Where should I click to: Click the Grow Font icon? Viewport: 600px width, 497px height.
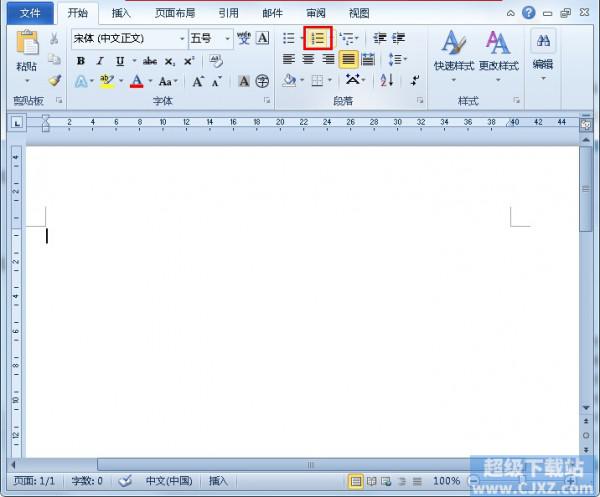[x=198, y=81]
